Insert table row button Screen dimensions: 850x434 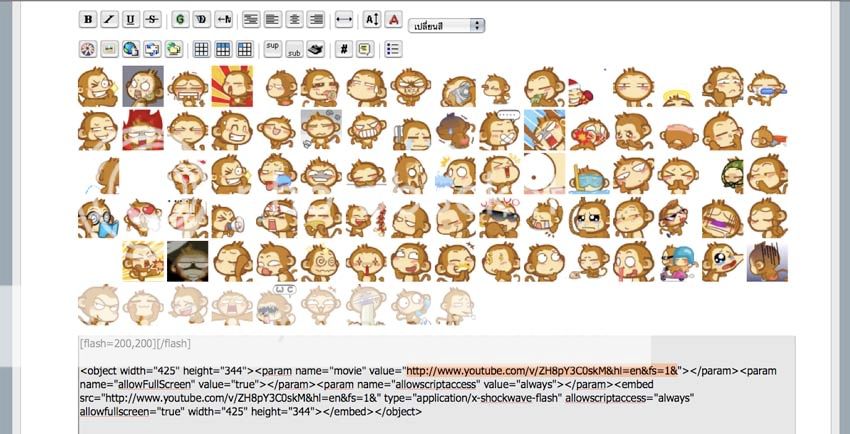coord(223,49)
